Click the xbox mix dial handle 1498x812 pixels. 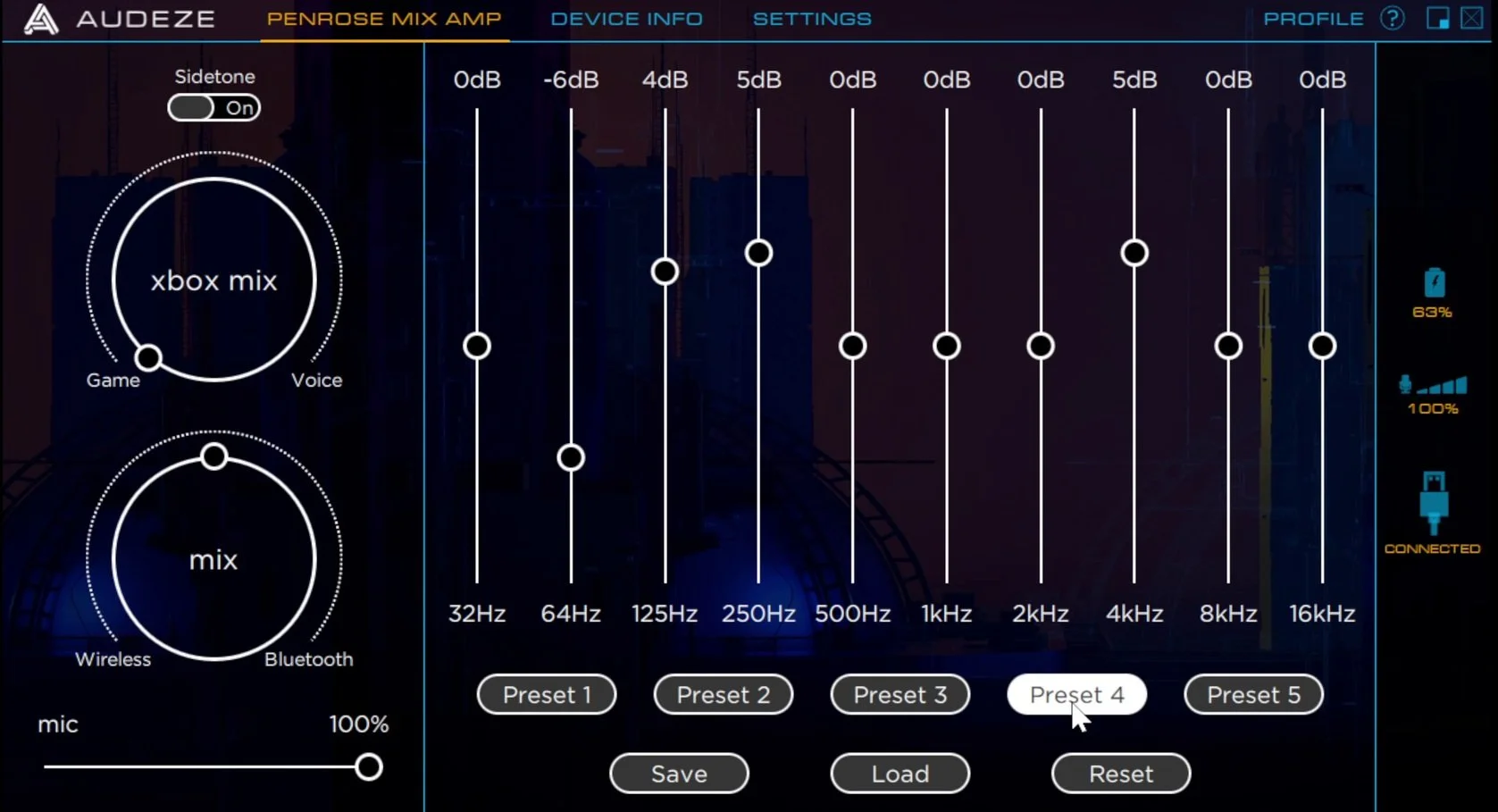point(148,357)
